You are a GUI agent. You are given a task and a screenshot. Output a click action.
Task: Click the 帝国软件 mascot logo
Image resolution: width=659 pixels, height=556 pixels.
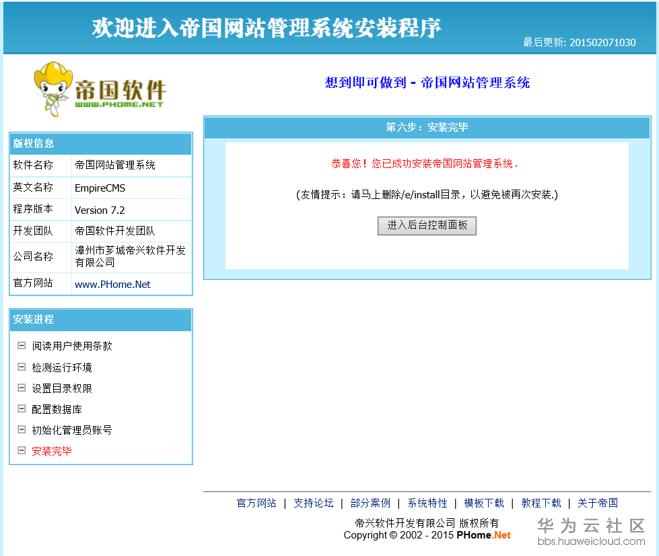coord(100,89)
